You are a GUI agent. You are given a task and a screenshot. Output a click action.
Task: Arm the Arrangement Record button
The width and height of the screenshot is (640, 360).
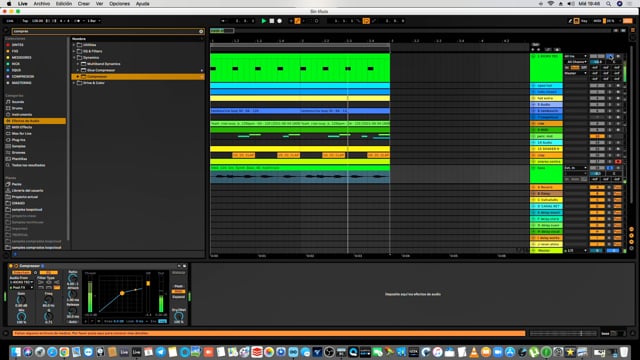[280, 21]
